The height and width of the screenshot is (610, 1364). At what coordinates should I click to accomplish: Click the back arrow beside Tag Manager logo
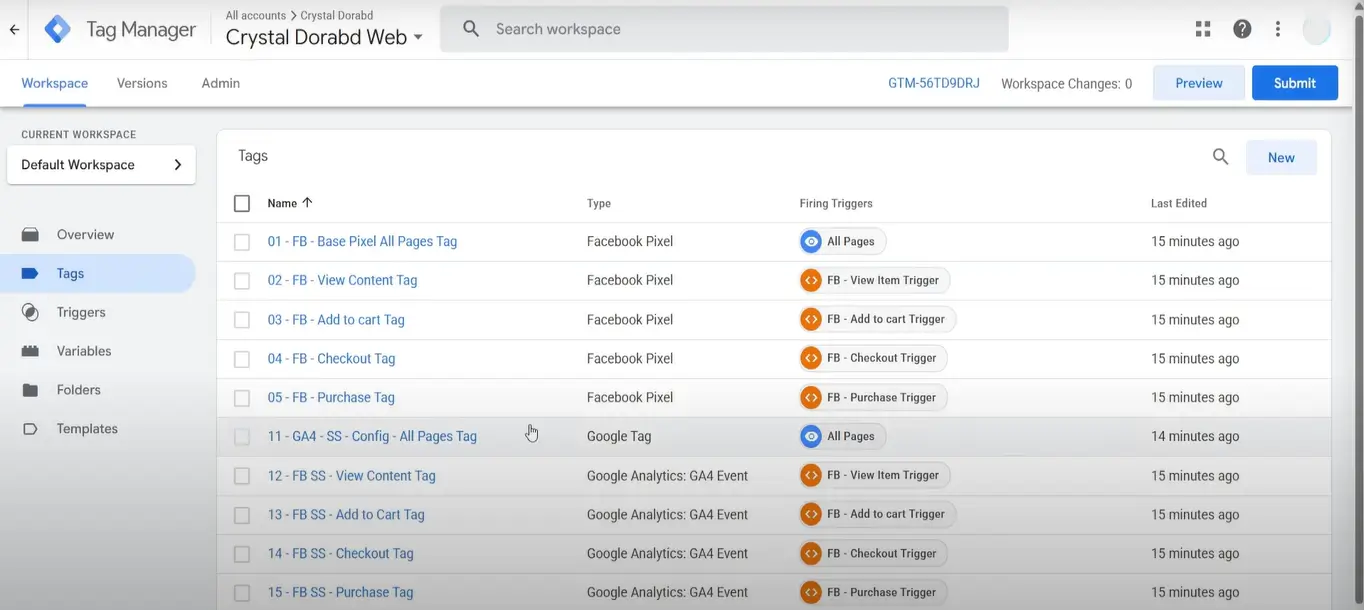[14, 30]
